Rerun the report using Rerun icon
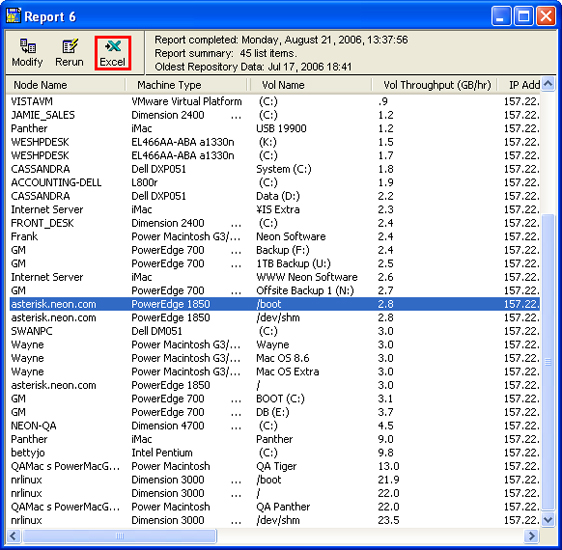The image size is (562, 550). (x=69, y=53)
